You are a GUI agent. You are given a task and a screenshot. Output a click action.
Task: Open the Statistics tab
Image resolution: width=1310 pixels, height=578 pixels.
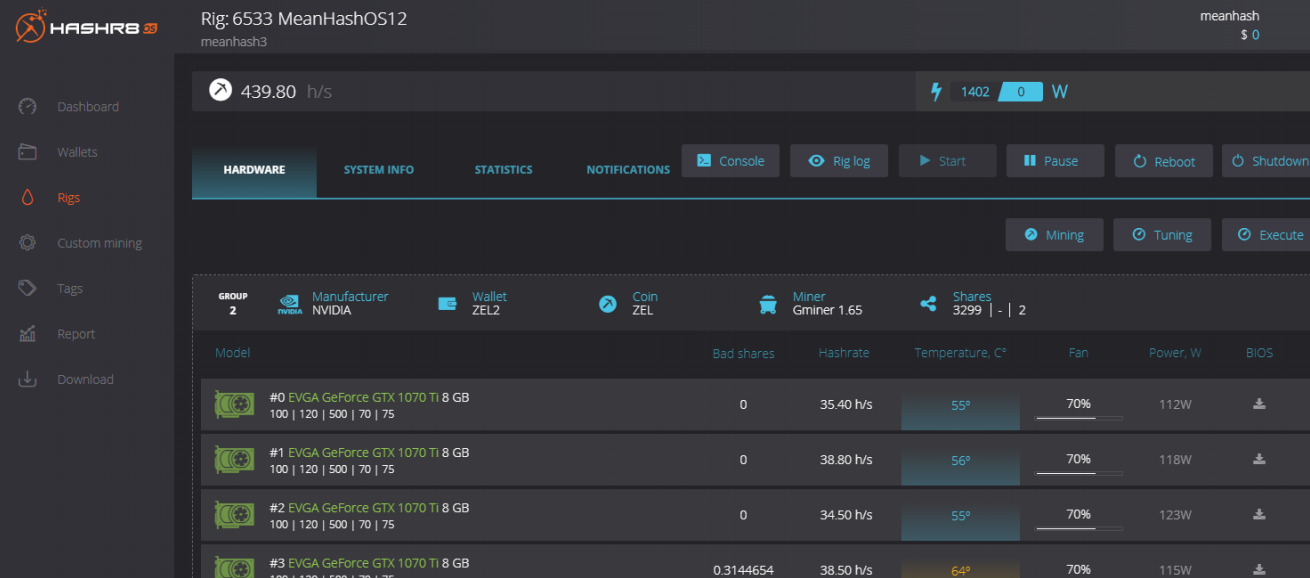point(503,170)
